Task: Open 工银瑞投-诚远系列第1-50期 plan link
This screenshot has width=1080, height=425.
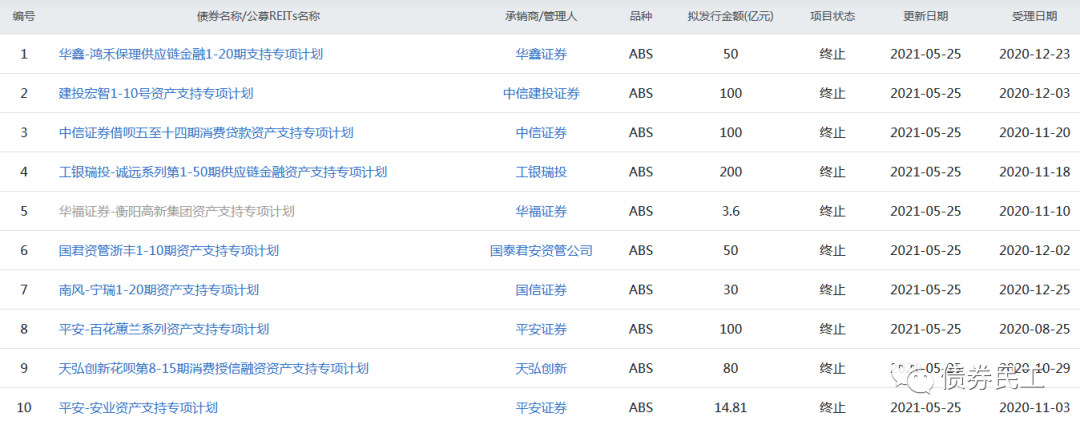Action: tap(223, 172)
